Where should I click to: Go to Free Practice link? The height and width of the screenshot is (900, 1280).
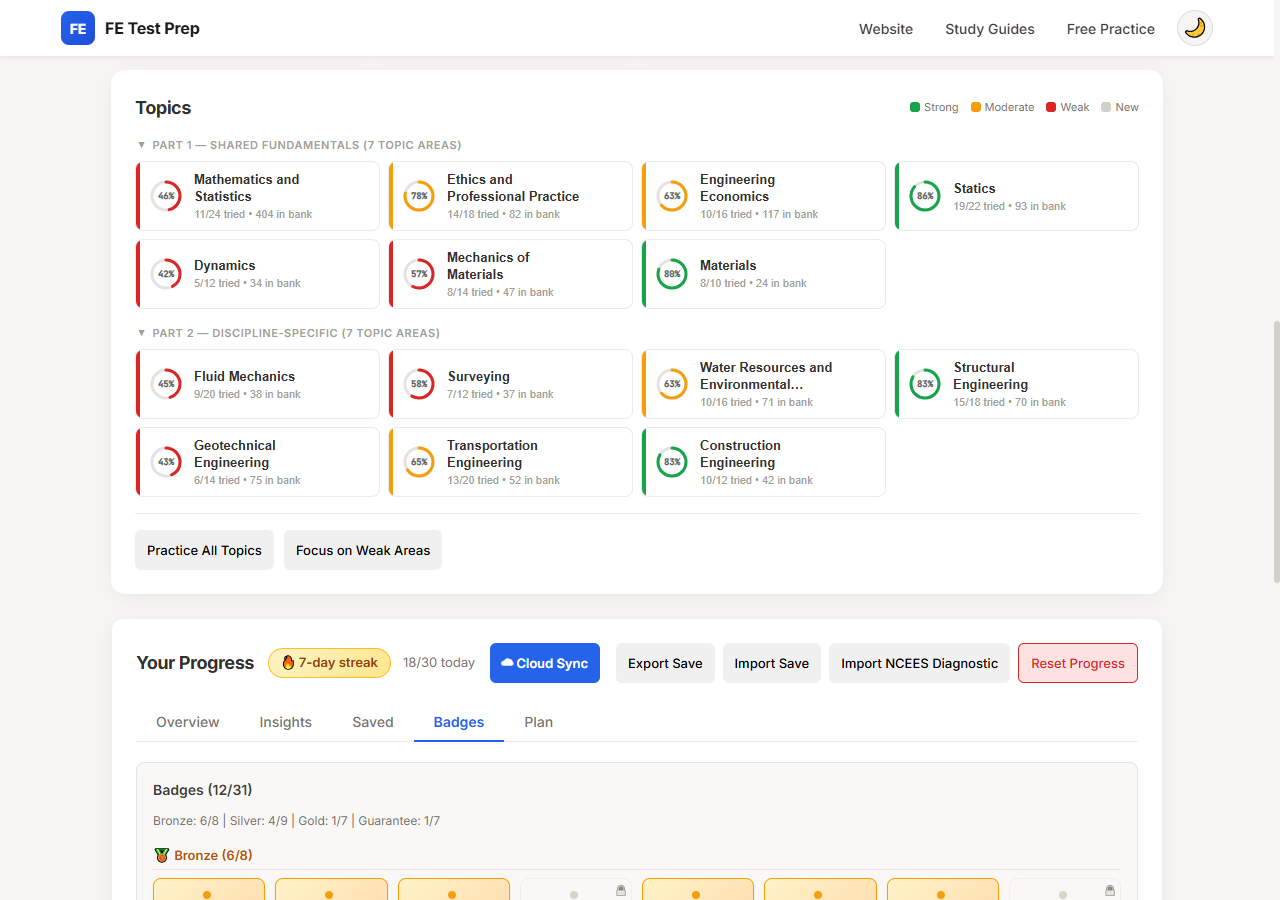[1111, 29]
